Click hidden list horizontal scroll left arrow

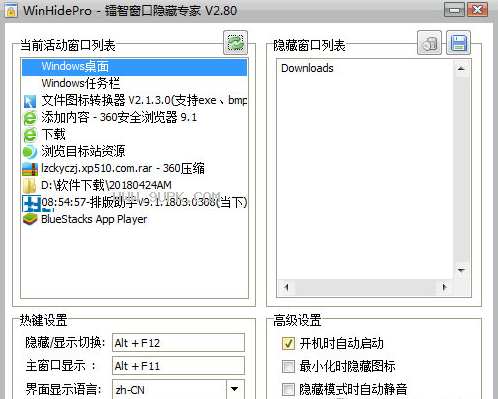(286, 287)
